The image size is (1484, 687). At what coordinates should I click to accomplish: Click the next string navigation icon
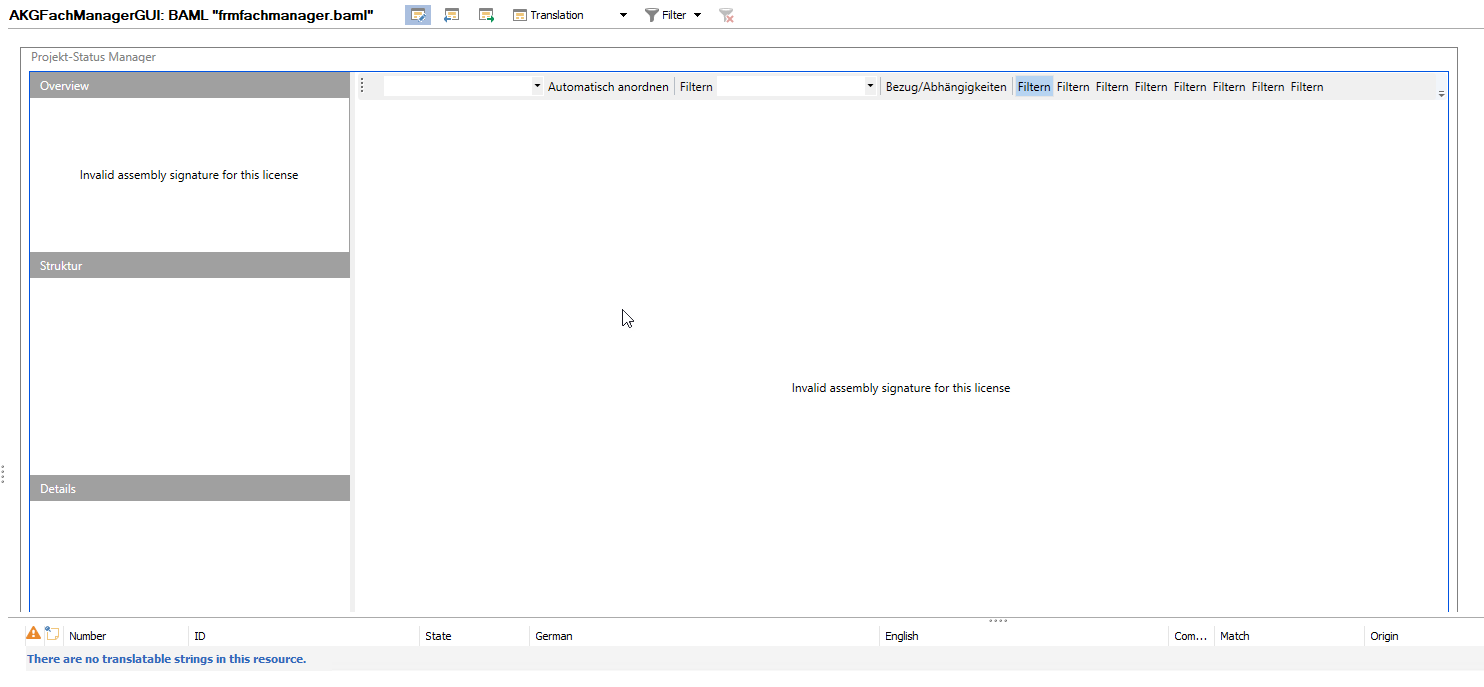pyautogui.click(x=486, y=15)
